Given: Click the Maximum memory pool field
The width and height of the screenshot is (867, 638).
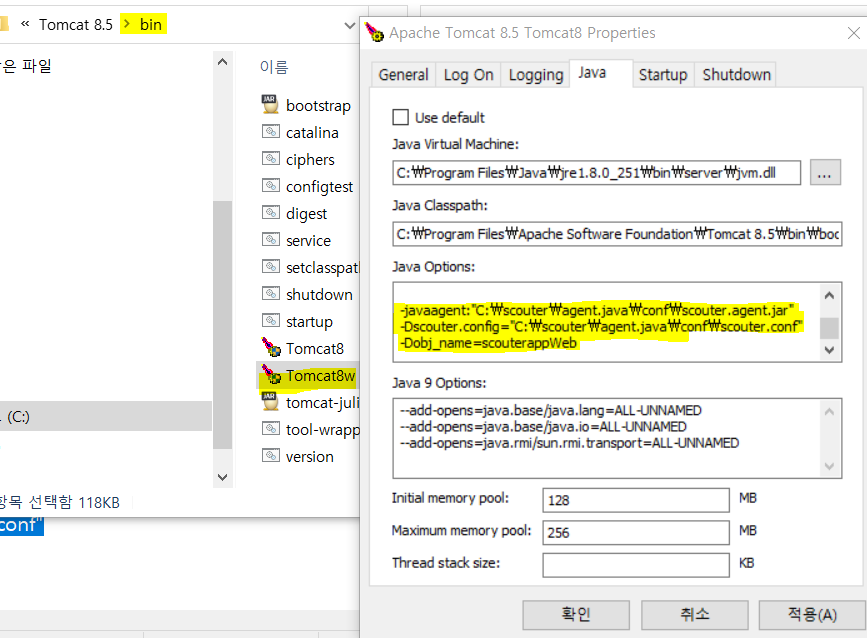Looking at the screenshot, I should (x=636, y=532).
